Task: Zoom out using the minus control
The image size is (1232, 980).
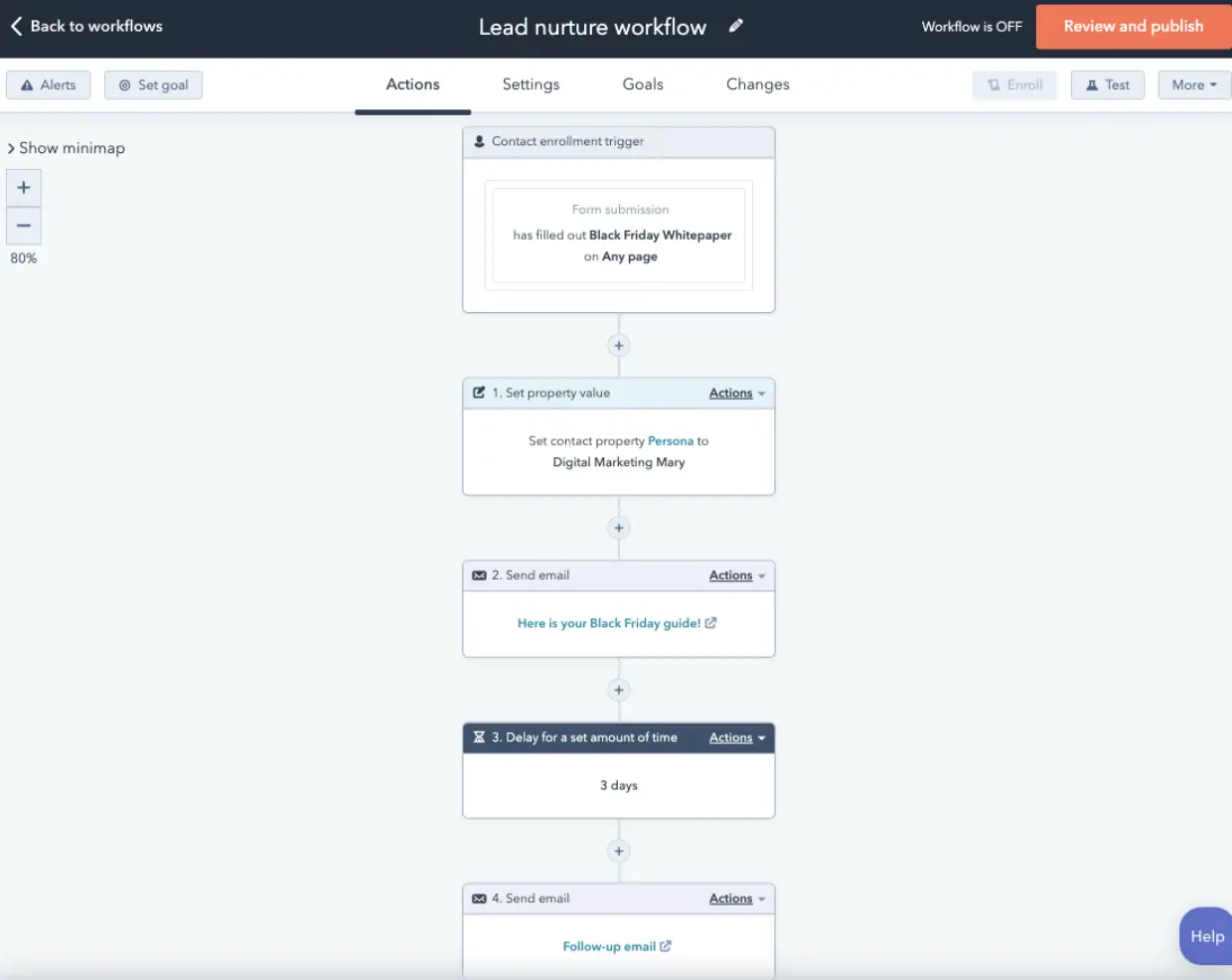Action: click(23, 226)
